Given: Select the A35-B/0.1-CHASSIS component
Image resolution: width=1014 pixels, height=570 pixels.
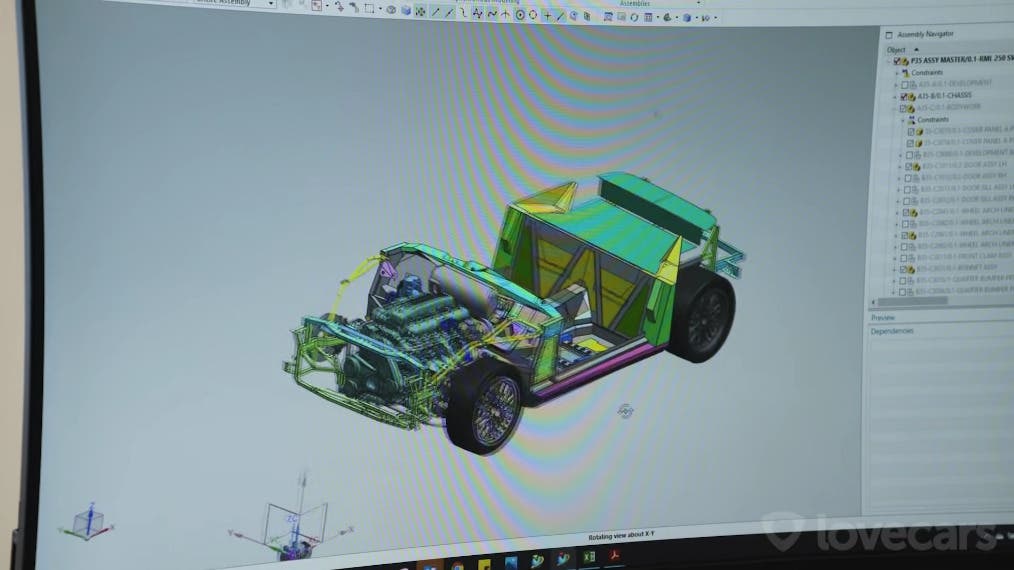Looking at the screenshot, I should point(944,95).
